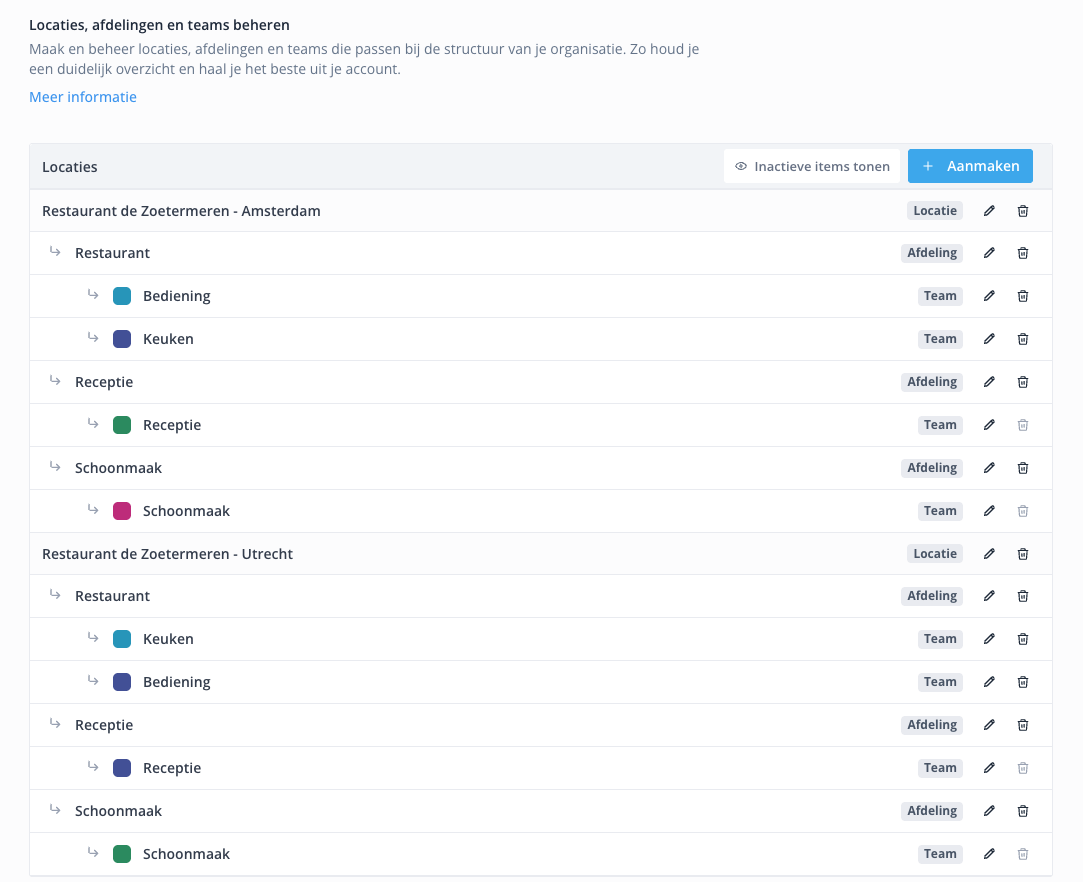Screen dimensions: 1083x882
Task: Click pencil icon for Amsterdam Bediening team
Action: pos(989,296)
